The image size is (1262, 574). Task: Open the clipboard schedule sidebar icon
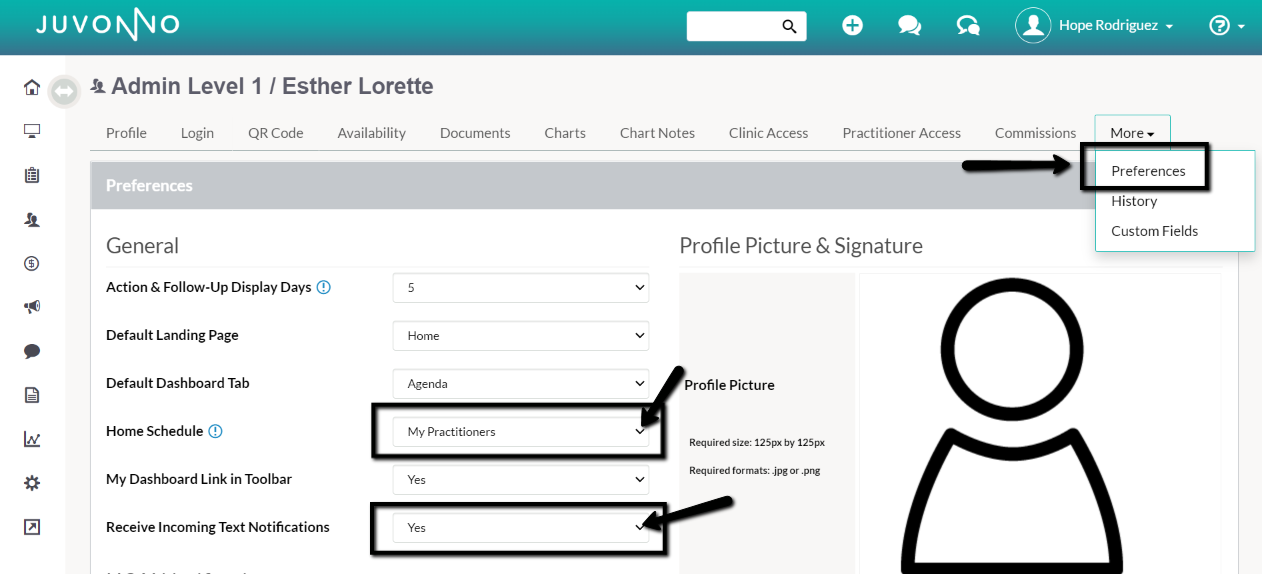point(32,175)
